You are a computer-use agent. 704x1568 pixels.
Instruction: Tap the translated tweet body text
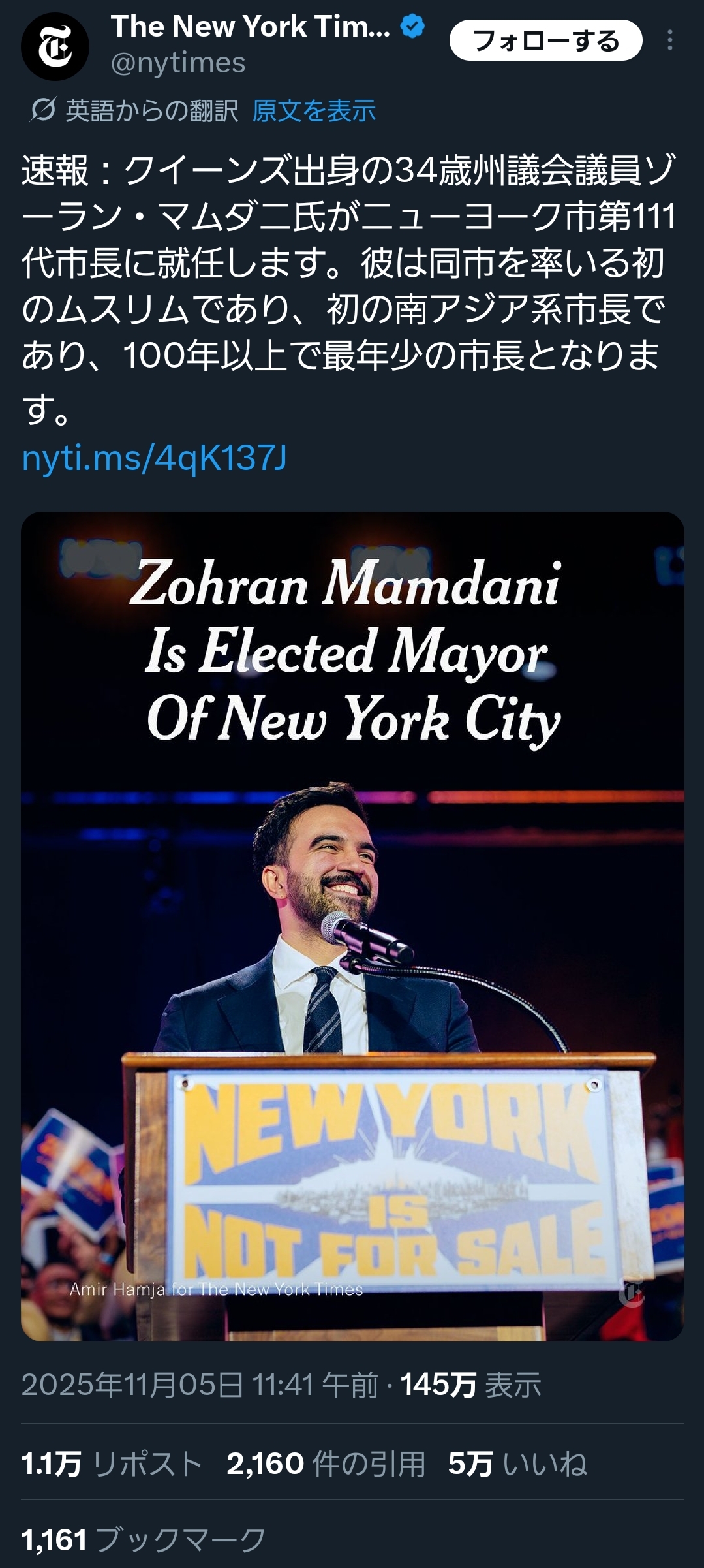348,287
